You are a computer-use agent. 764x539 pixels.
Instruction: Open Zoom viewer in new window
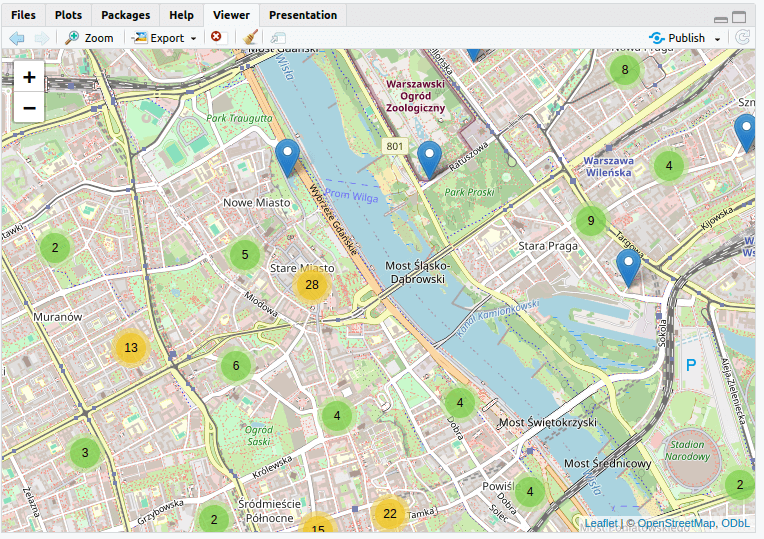coord(90,38)
